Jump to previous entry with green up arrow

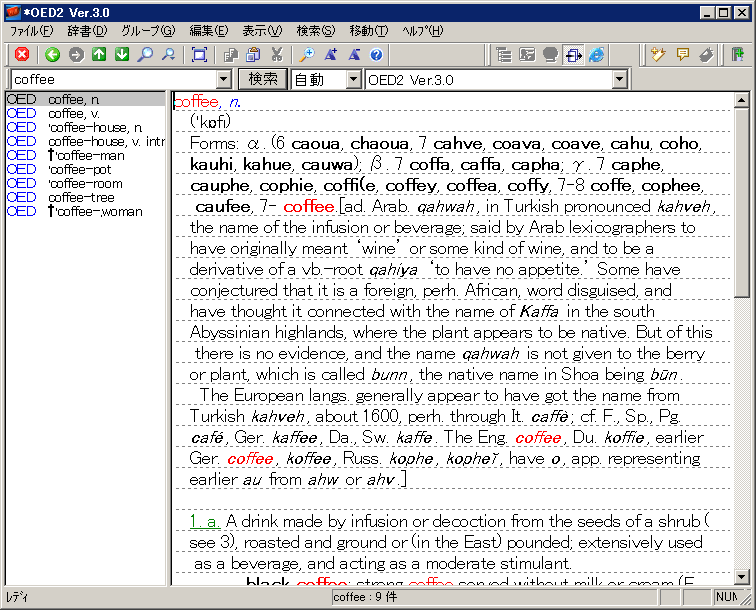[x=99, y=54]
